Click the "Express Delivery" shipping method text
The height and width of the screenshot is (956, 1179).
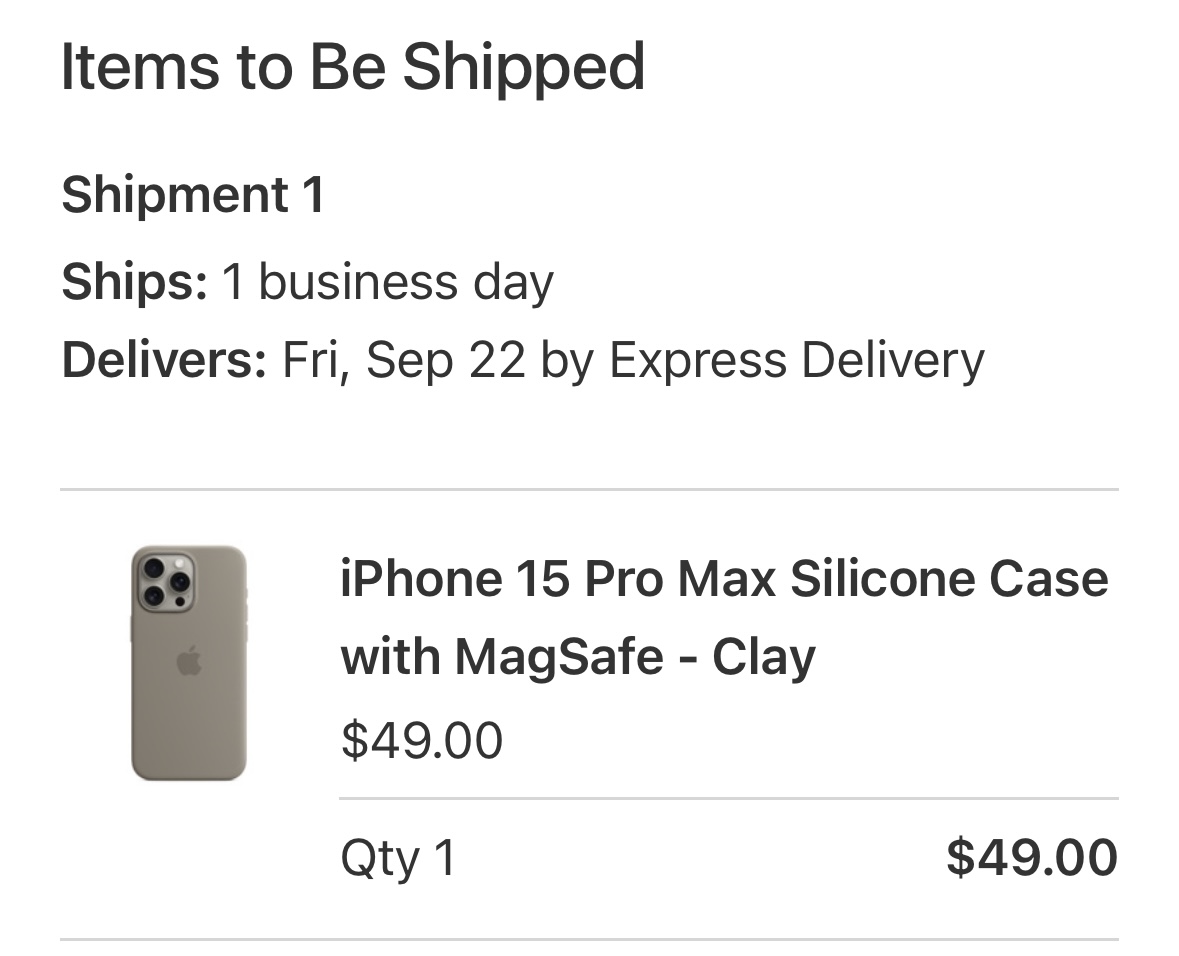click(796, 360)
